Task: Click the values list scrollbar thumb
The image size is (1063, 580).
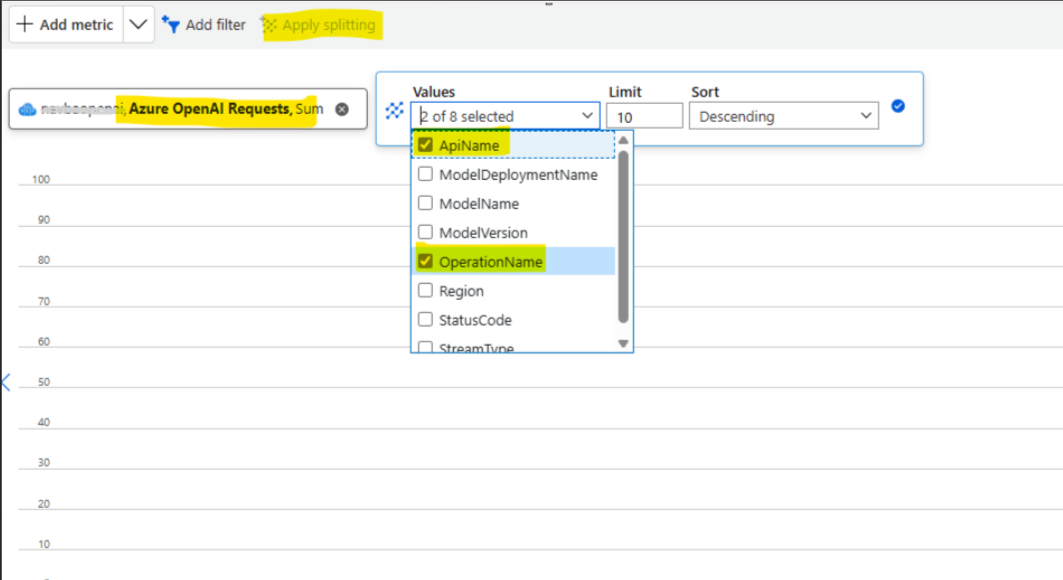Action: click(623, 236)
